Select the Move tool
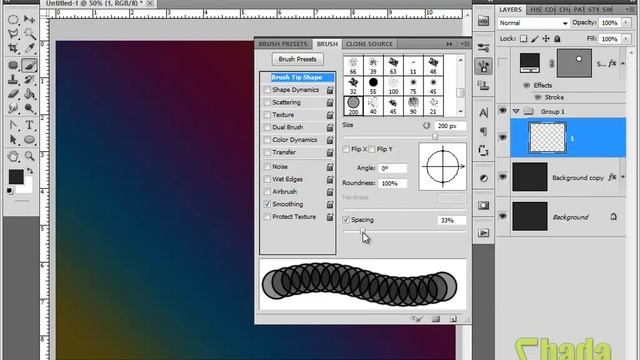The image size is (640, 360). [x=29, y=19]
